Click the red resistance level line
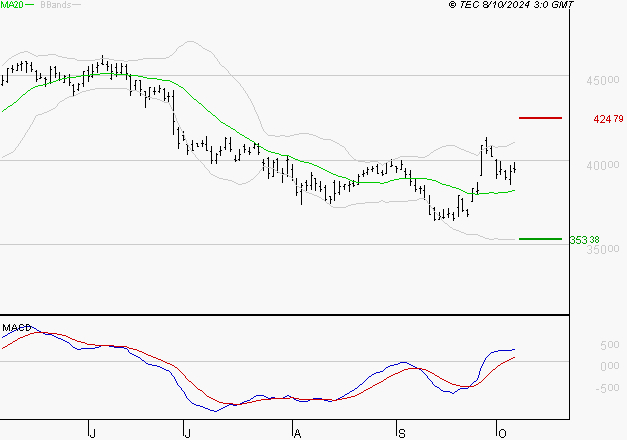 (x=540, y=118)
